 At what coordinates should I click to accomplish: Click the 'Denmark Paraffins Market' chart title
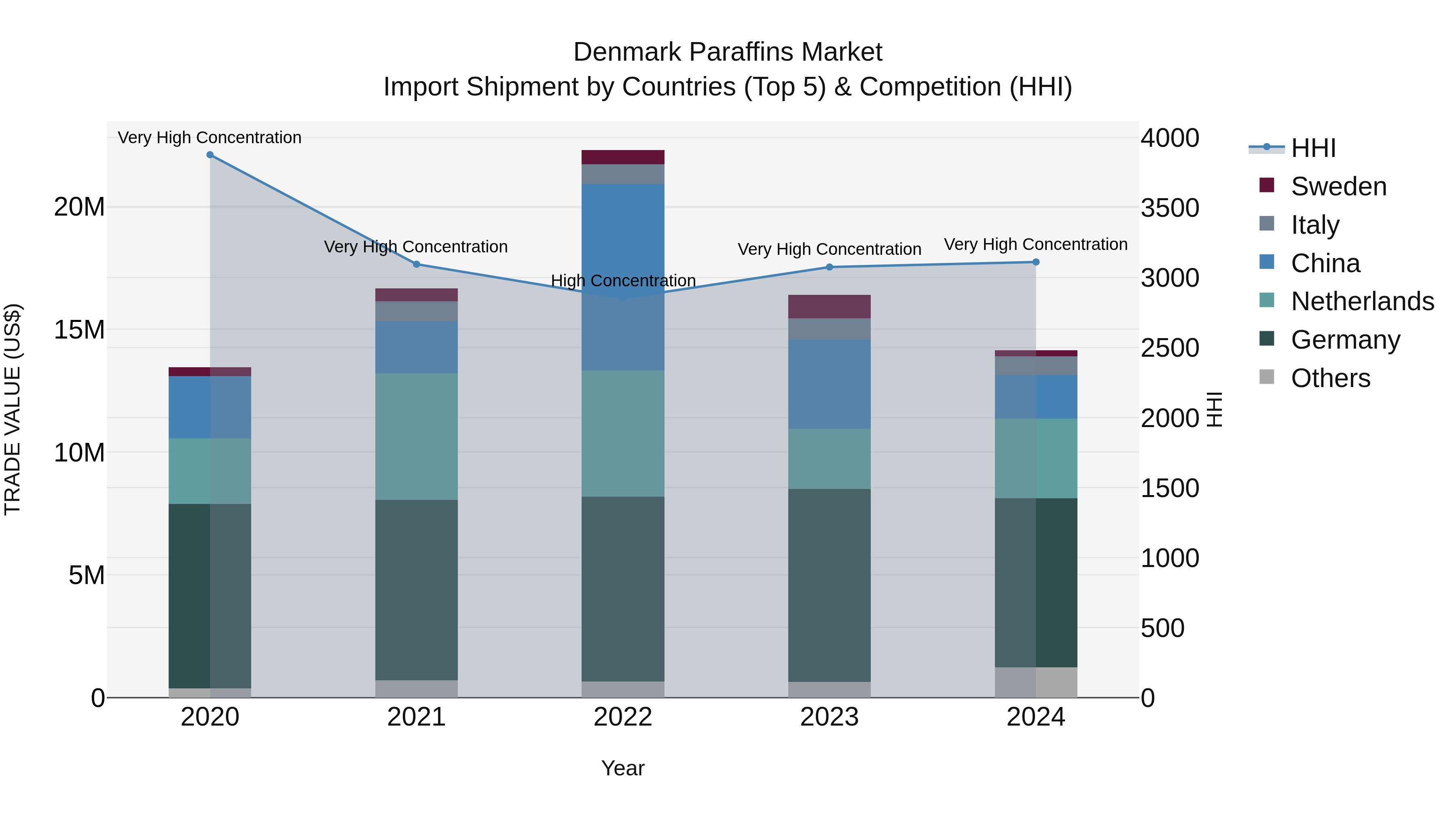728,52
